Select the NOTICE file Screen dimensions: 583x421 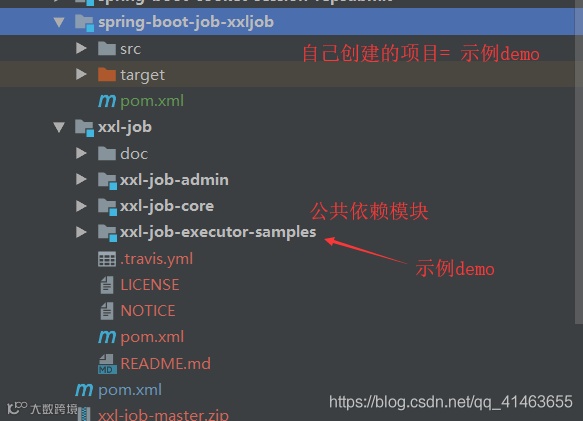(148, 311)
